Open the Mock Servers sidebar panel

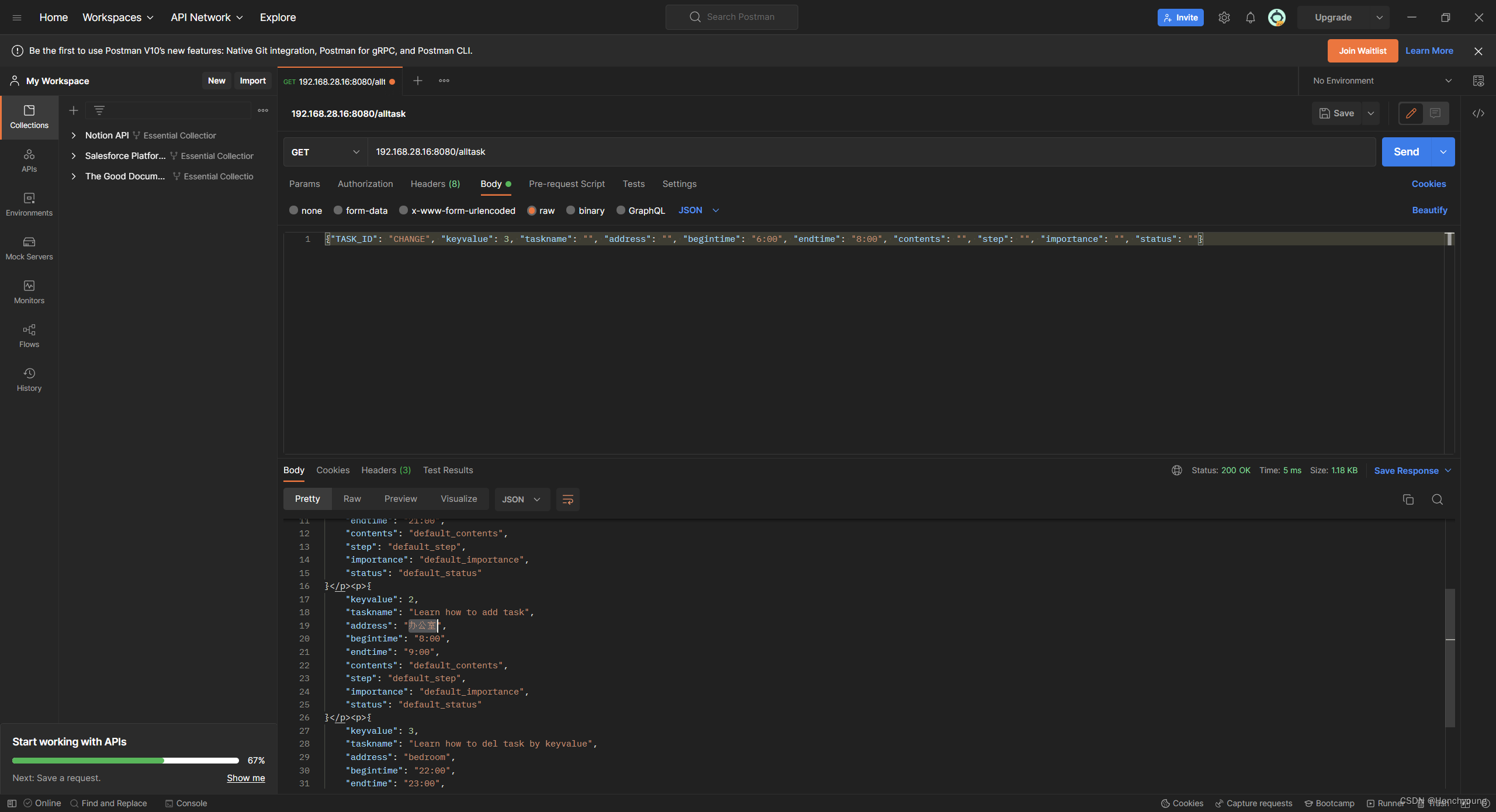pos(29,248)
